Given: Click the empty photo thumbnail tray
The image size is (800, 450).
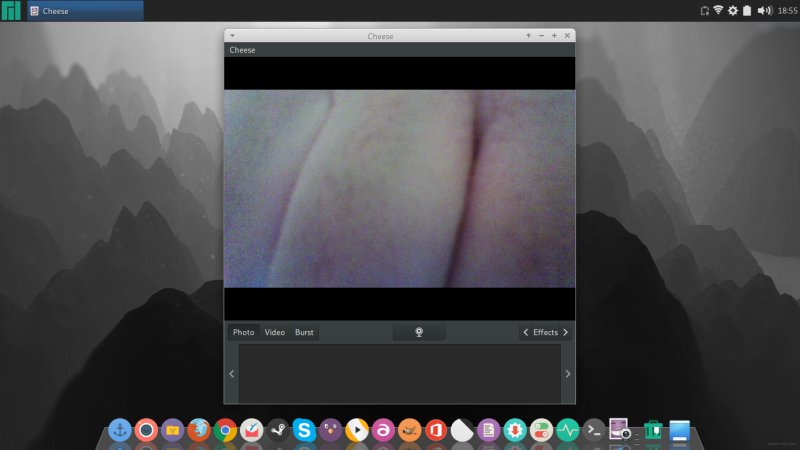Looking at the screenshot, I should pos(399,373).
